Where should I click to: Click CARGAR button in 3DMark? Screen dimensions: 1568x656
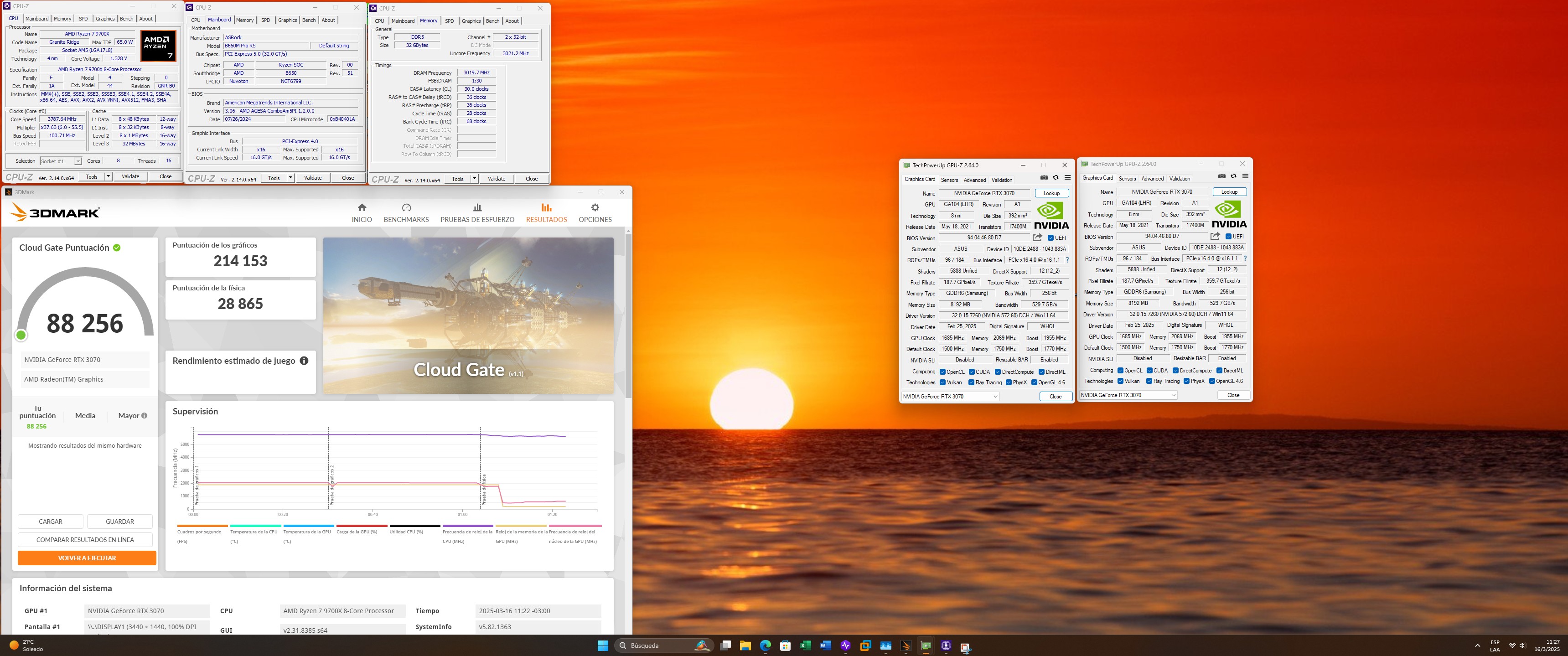51,522
